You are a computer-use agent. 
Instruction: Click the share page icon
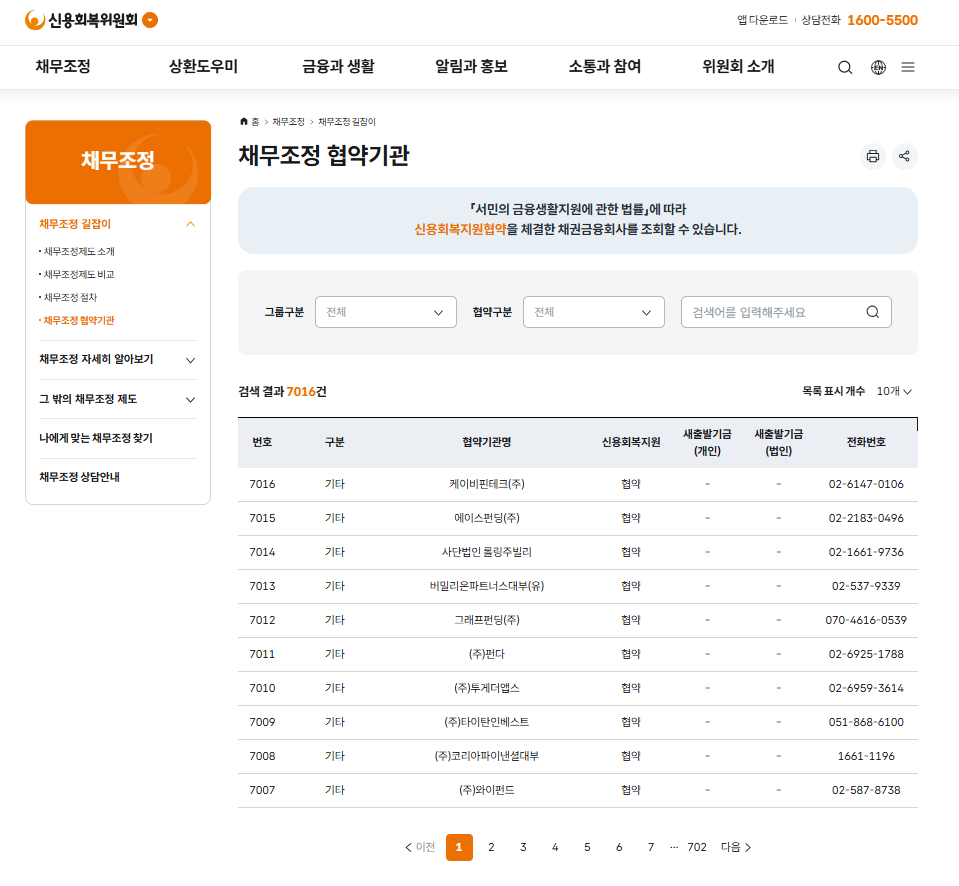point(905,157)
